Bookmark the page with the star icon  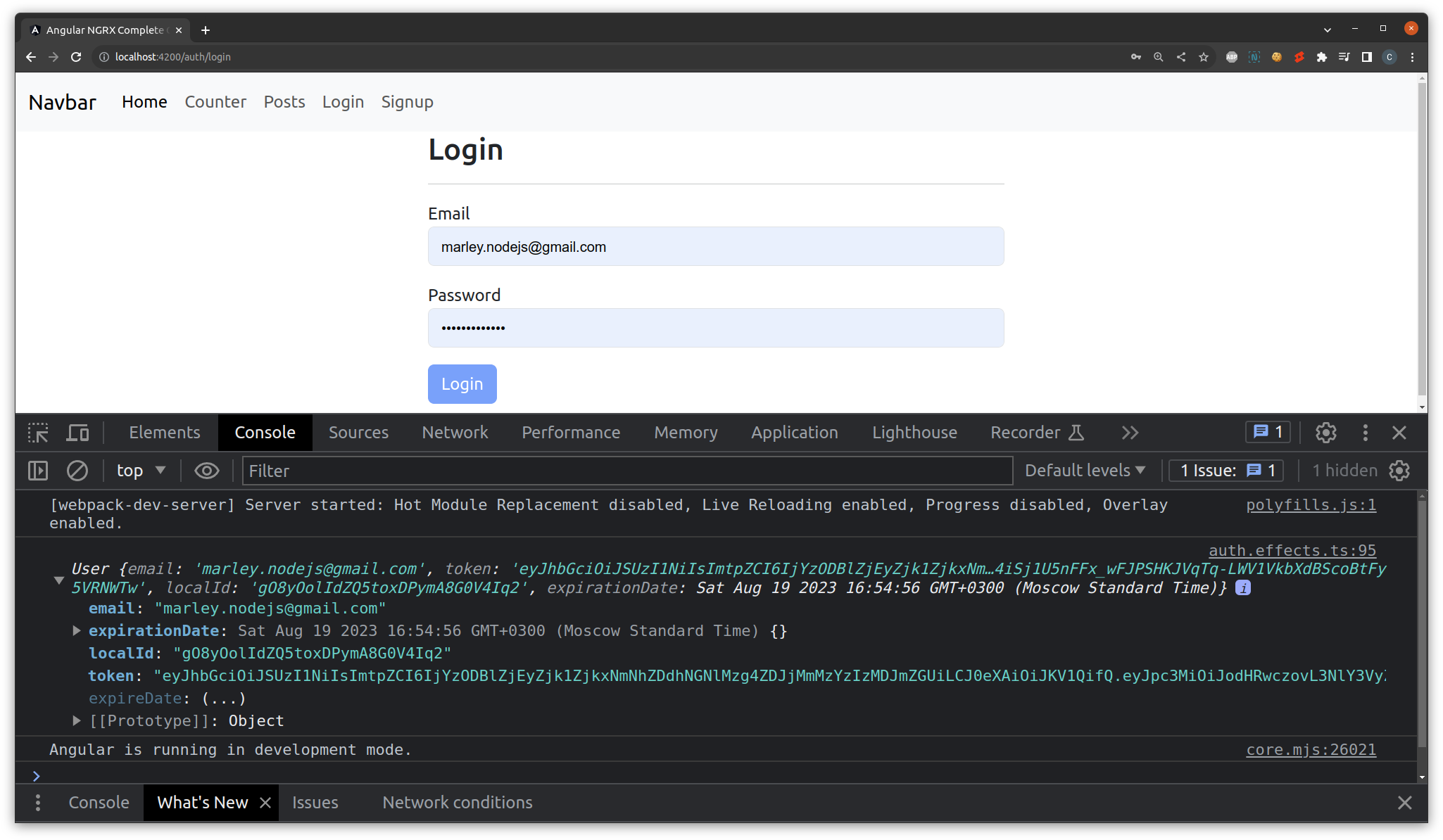pyautogui.click(x=1204, y=57)
